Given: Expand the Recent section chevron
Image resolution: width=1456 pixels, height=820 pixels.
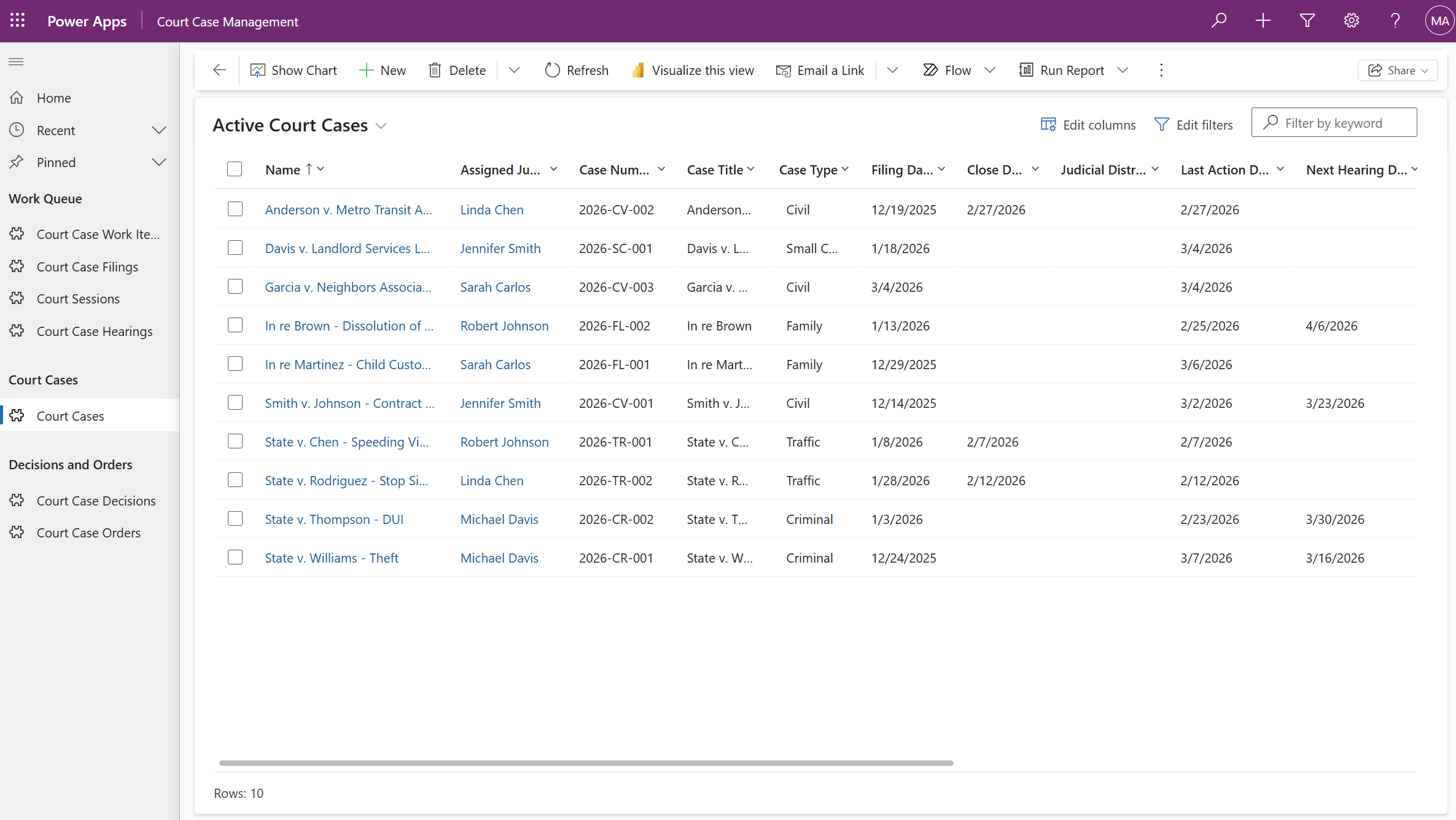Looking at the screenshot, I should (x=159, y=130).
